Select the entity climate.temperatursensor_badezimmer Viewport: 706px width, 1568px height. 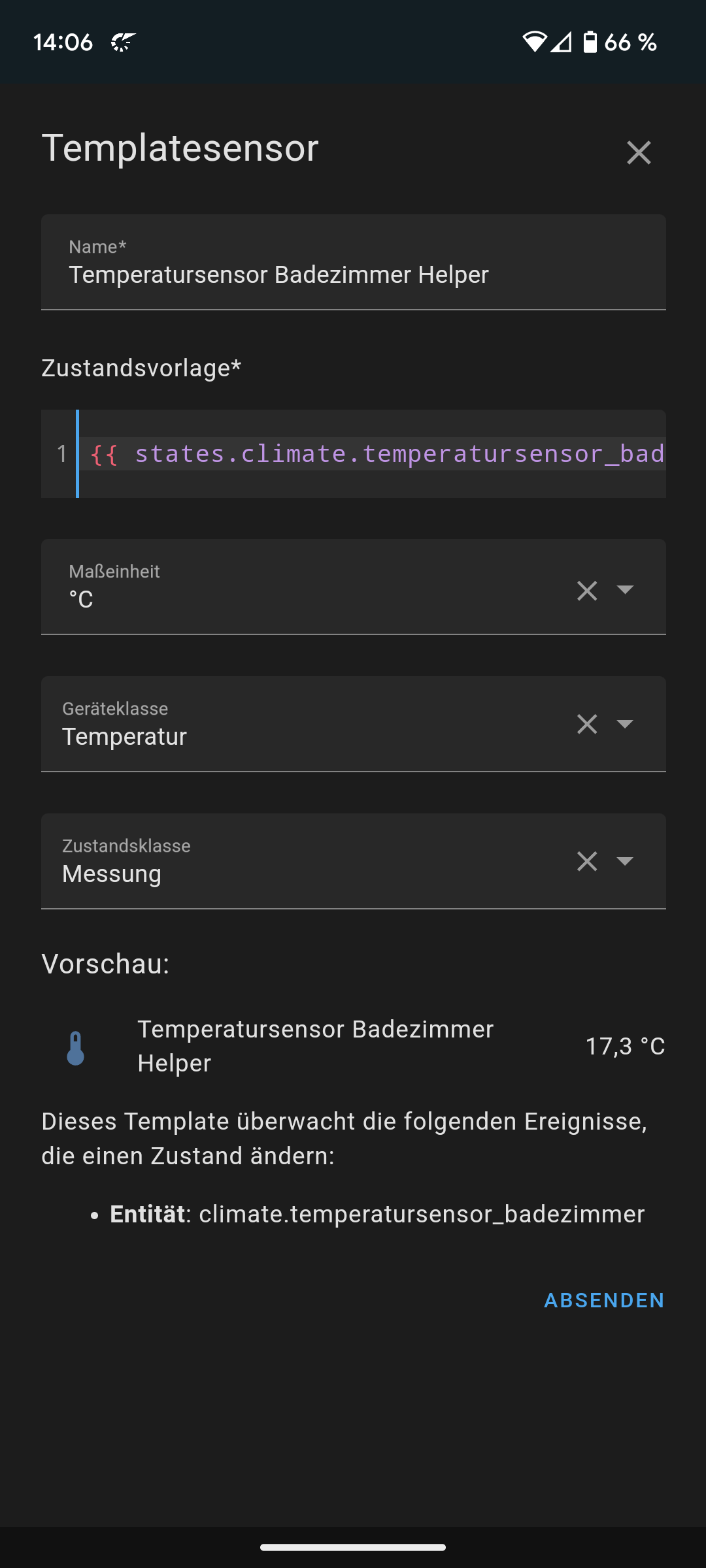[421, 1214]
